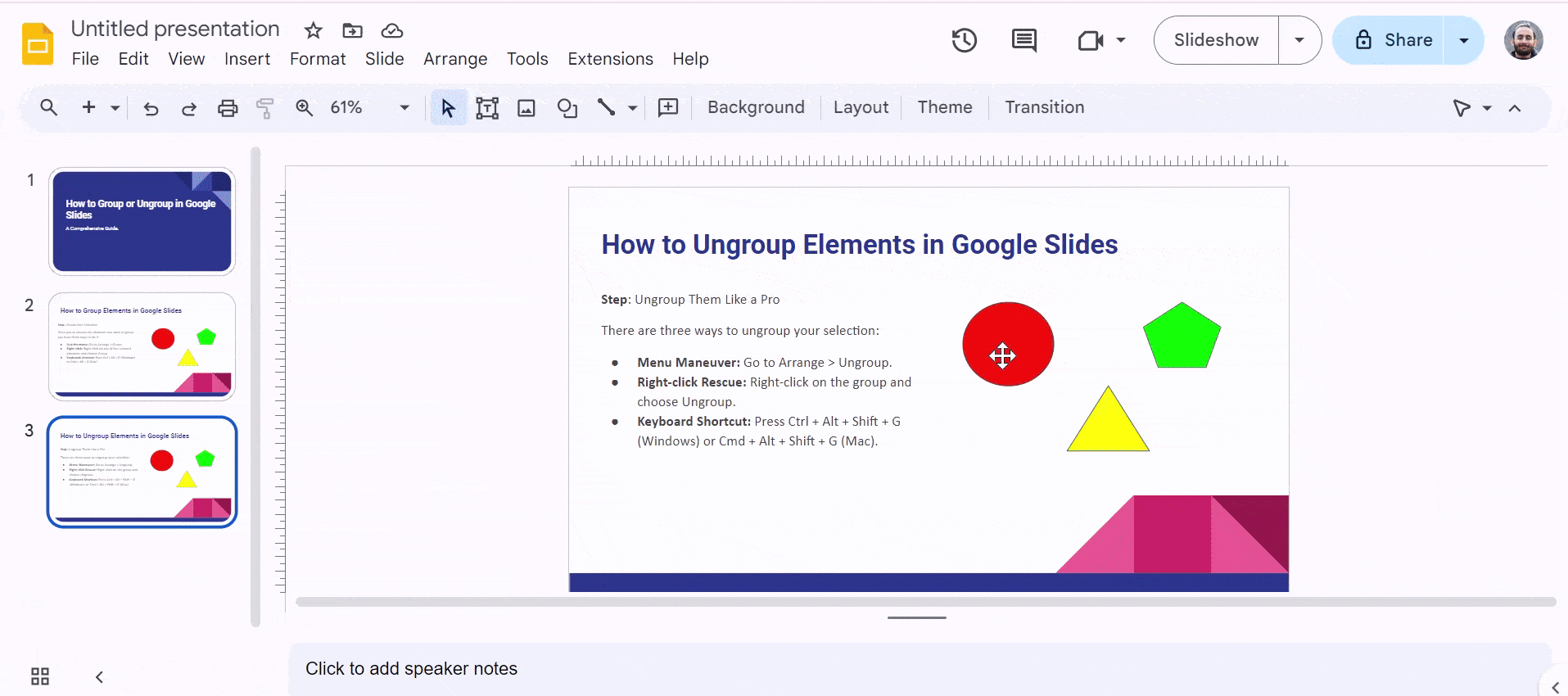Click the Undo arrow icon
The height and width of the screenshot is (696, 1568).
click(x=151, y=108)
